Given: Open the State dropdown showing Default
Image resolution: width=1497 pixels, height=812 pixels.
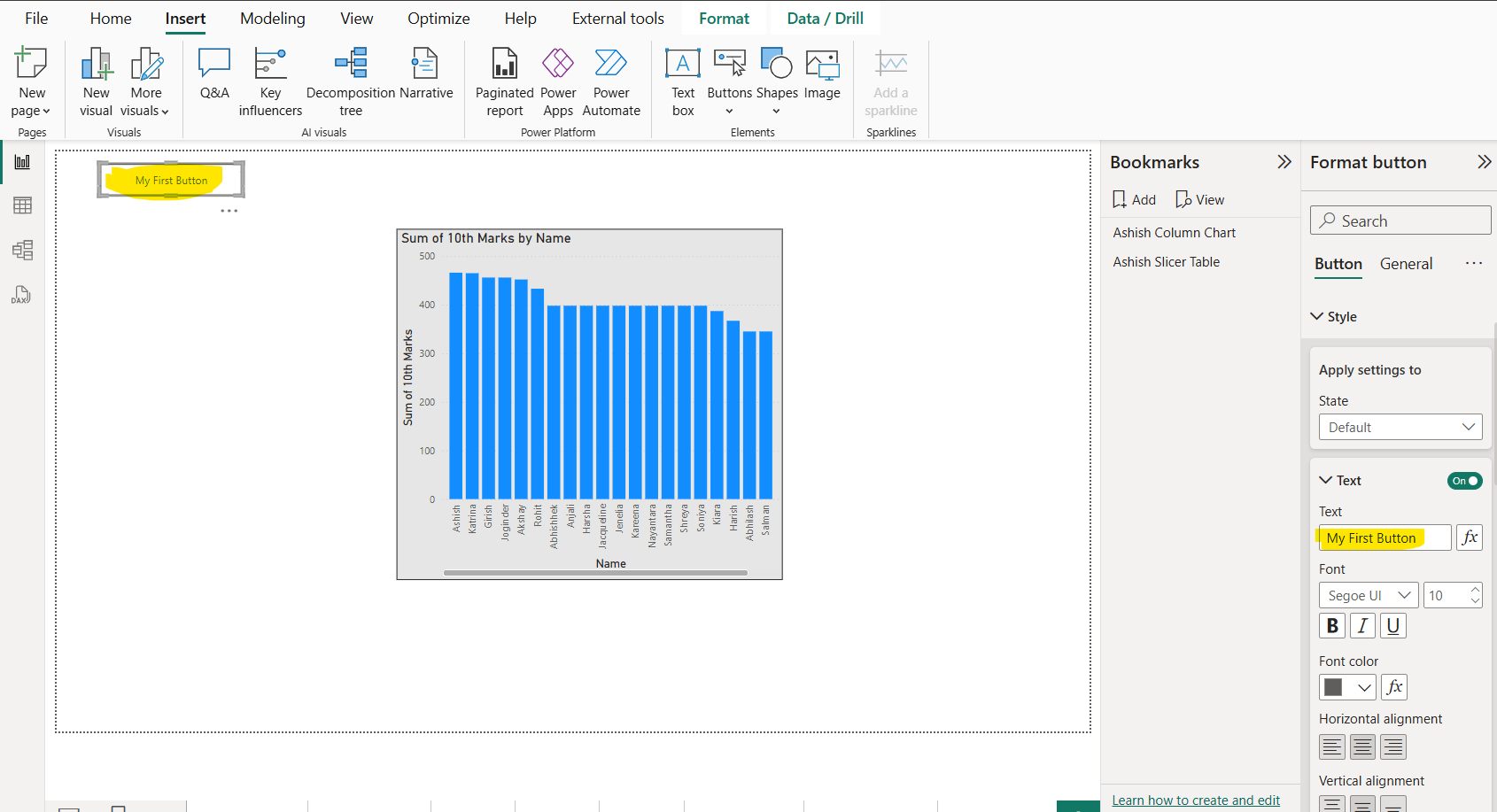Looking at the screenshot, I should point(1400,427).
